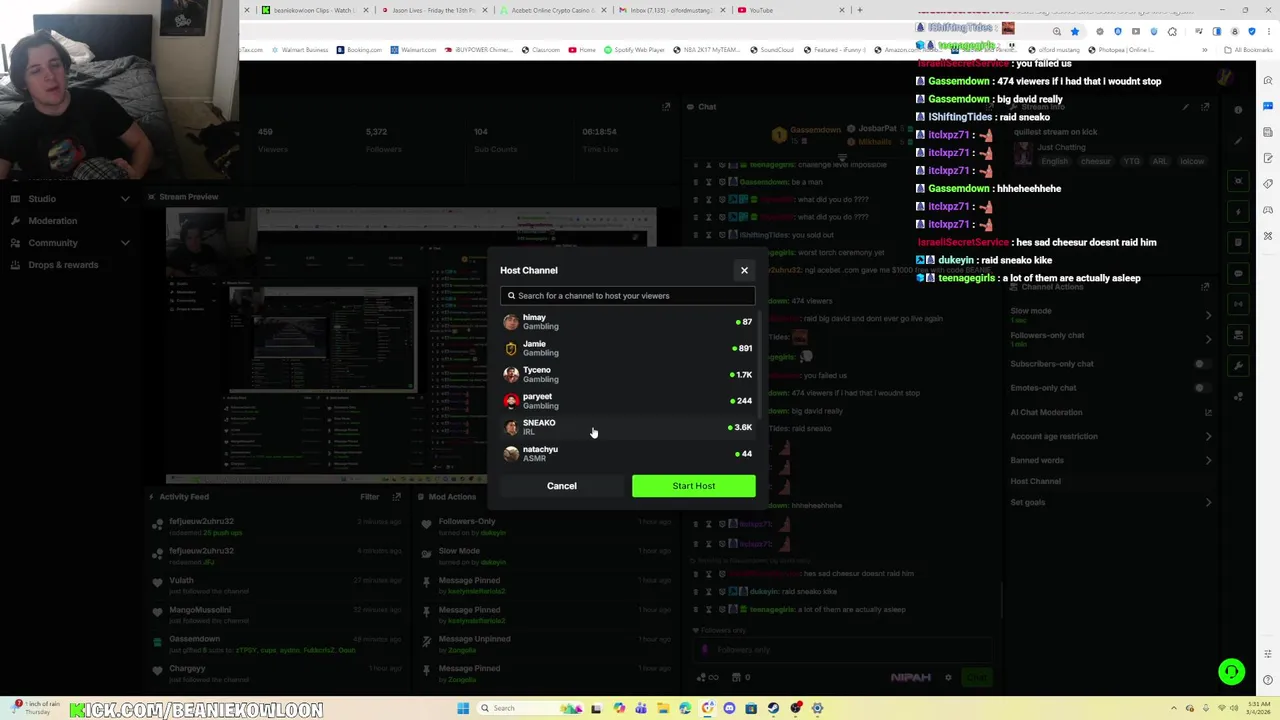Open AI Chat Moderation external link icon

(1208, 412)
